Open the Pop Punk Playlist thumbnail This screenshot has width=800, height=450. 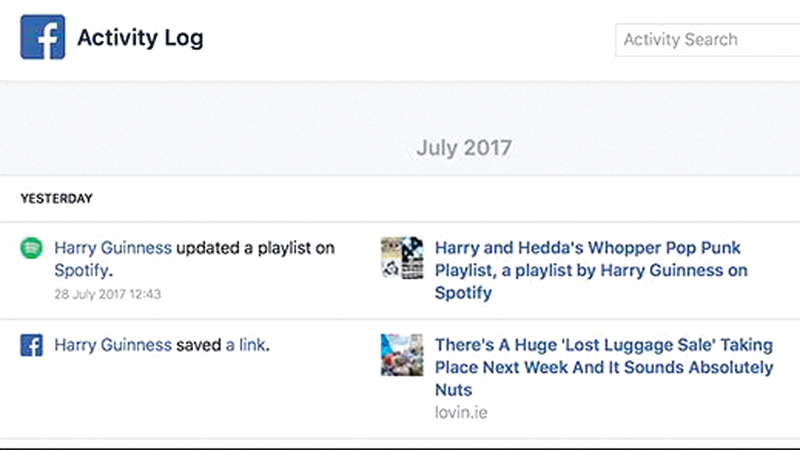tap(402, 257)
